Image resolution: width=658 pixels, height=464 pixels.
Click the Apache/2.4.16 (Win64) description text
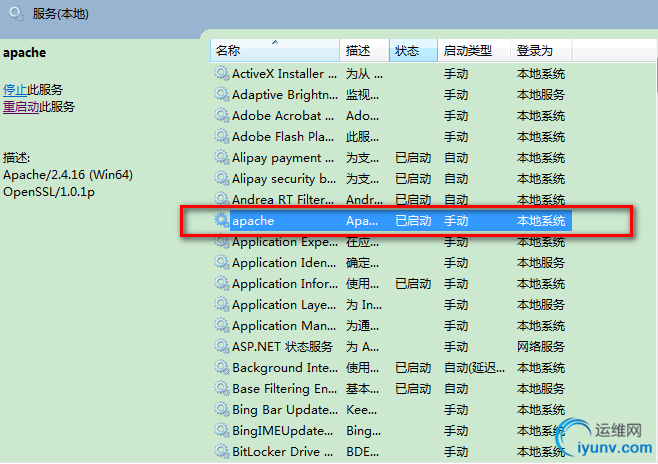point(68,175)
